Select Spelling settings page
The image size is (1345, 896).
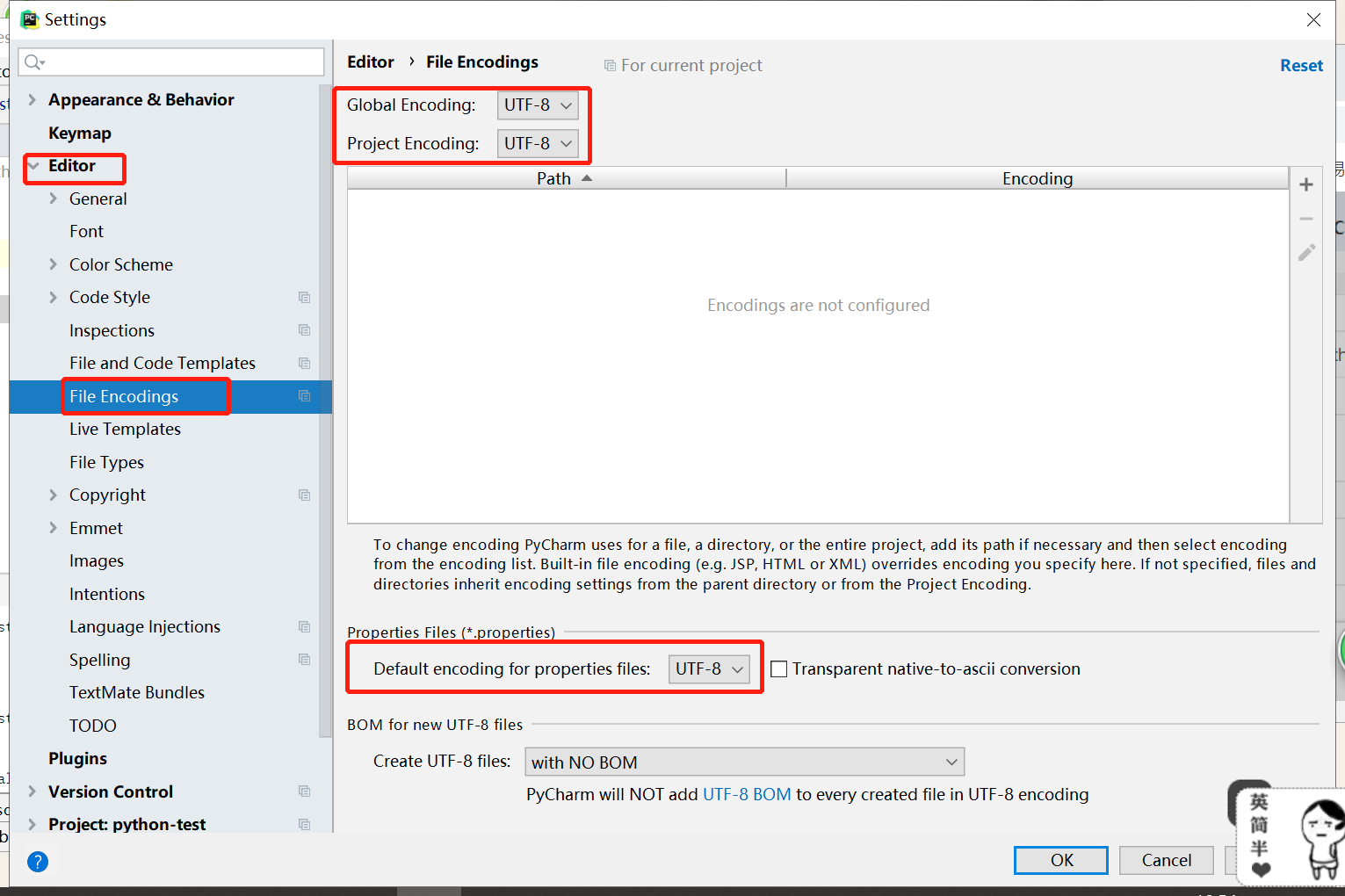(x=99, y=661)
